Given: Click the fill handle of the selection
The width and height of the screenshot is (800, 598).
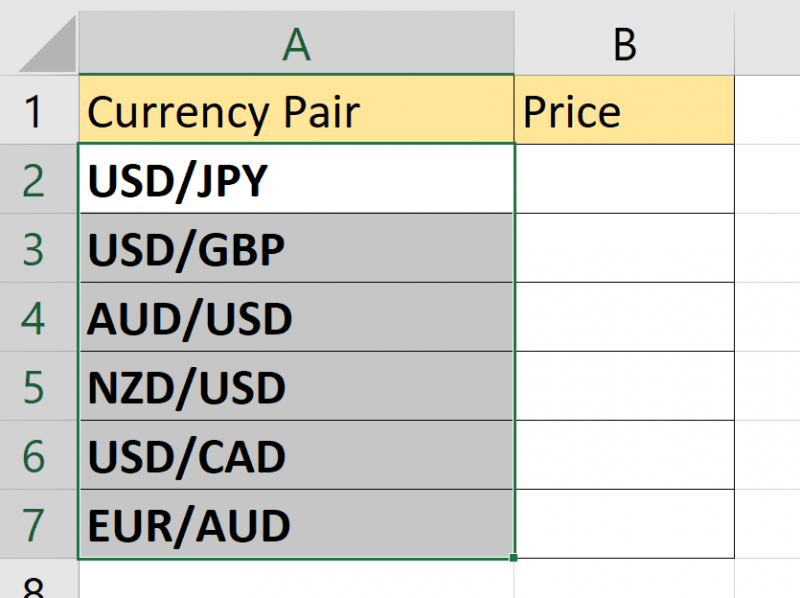Looking at the screenshot, I should (513, 557).
